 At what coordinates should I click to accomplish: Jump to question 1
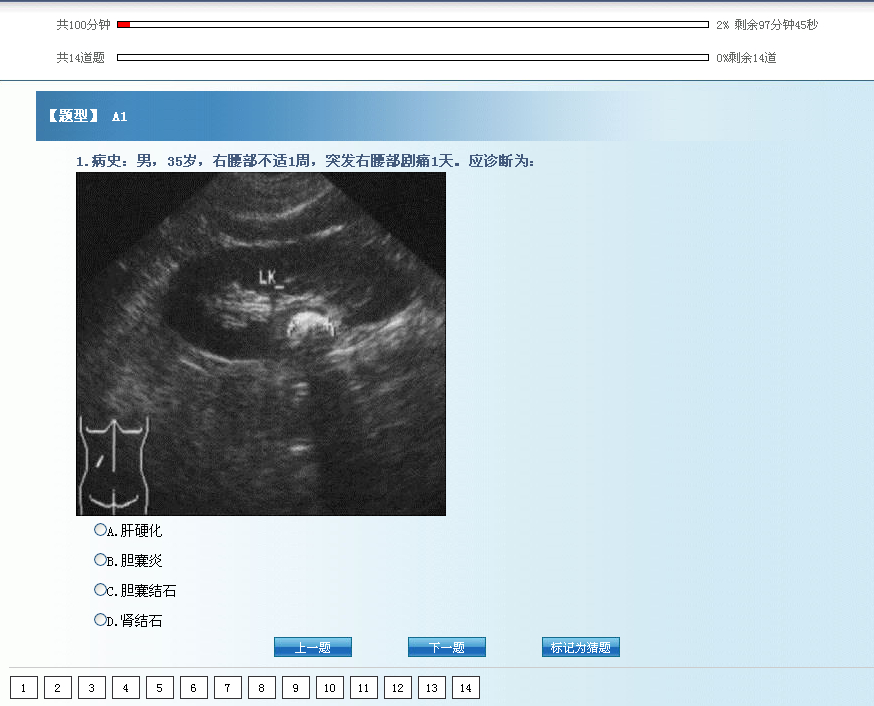coord(23,688)
